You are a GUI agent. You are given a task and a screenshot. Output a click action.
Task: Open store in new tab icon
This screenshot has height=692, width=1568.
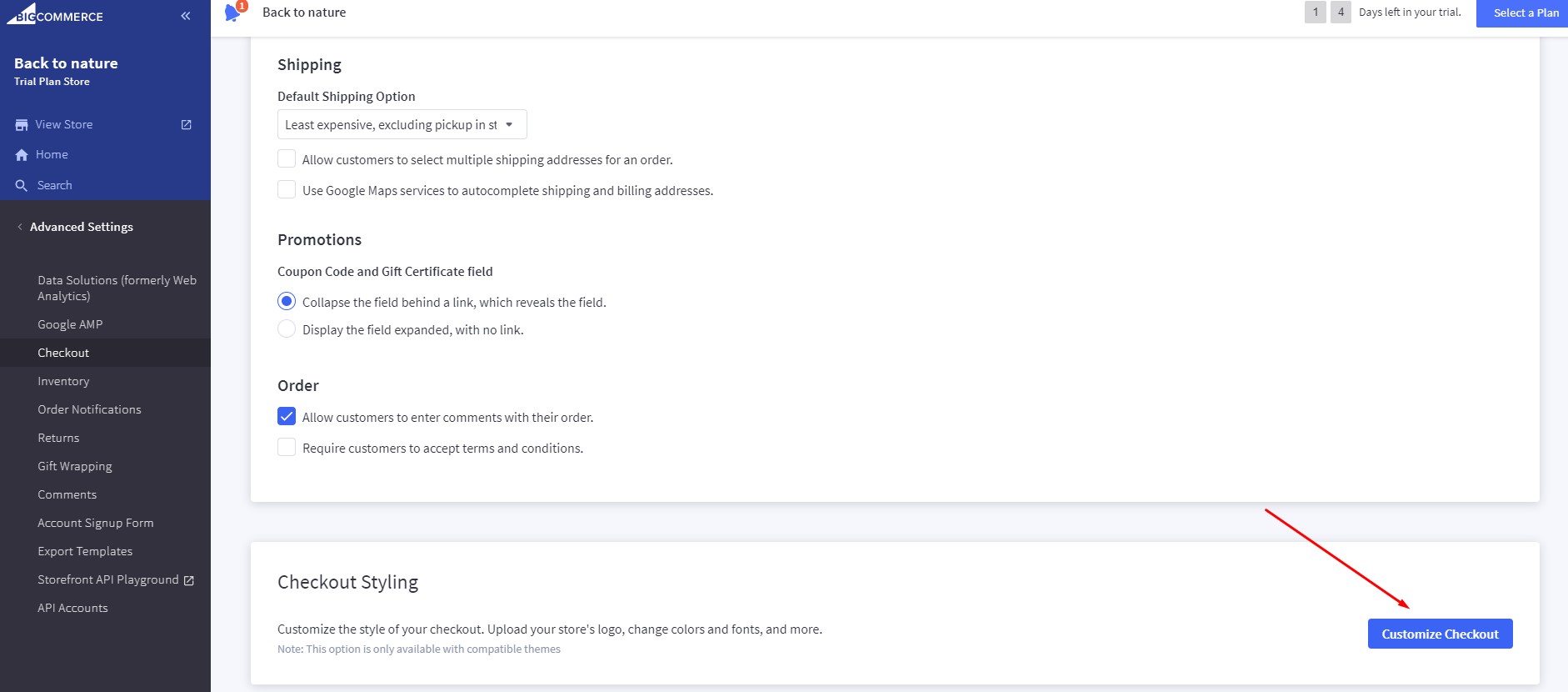187,125
